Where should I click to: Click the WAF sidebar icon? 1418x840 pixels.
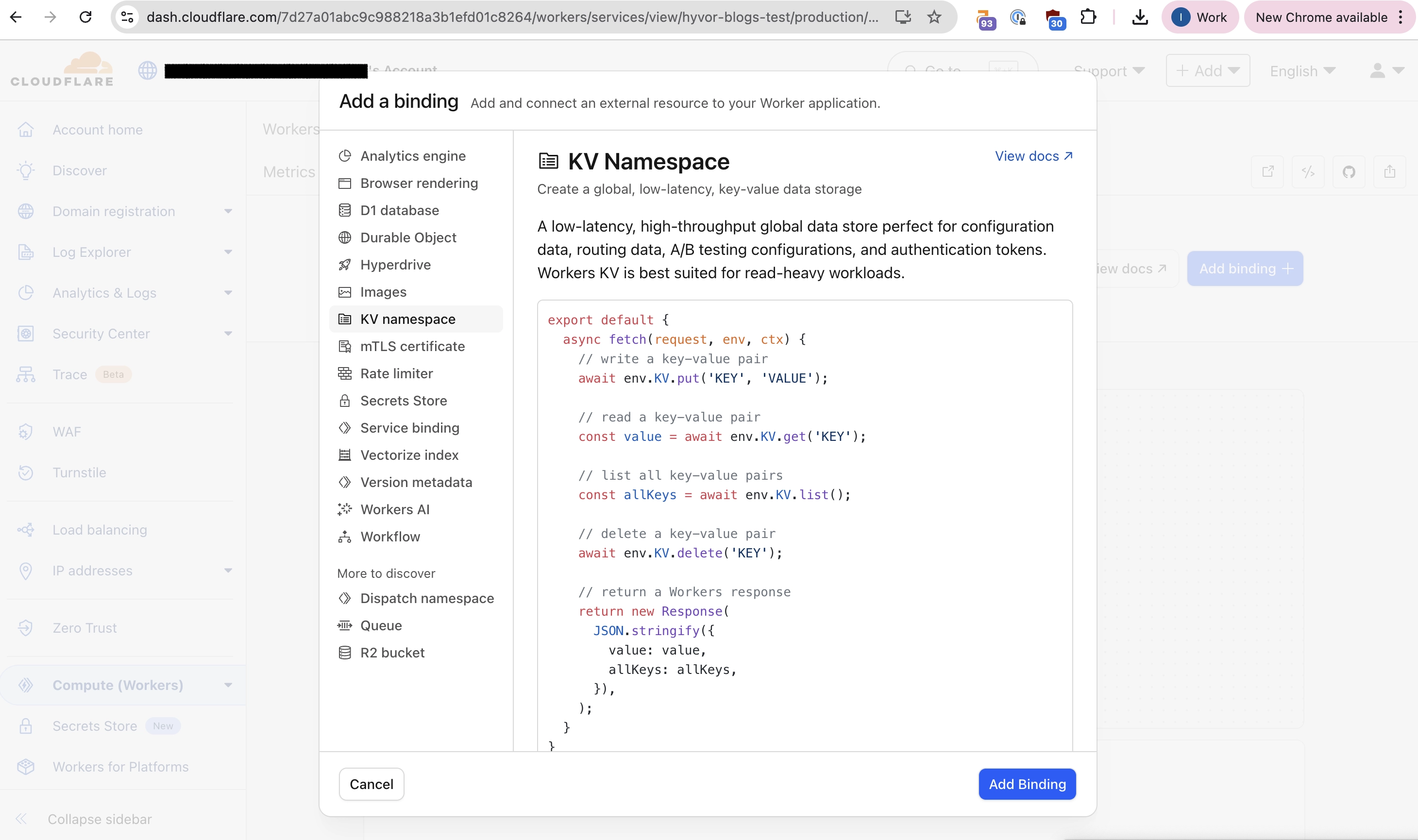[x=25, y=432]
